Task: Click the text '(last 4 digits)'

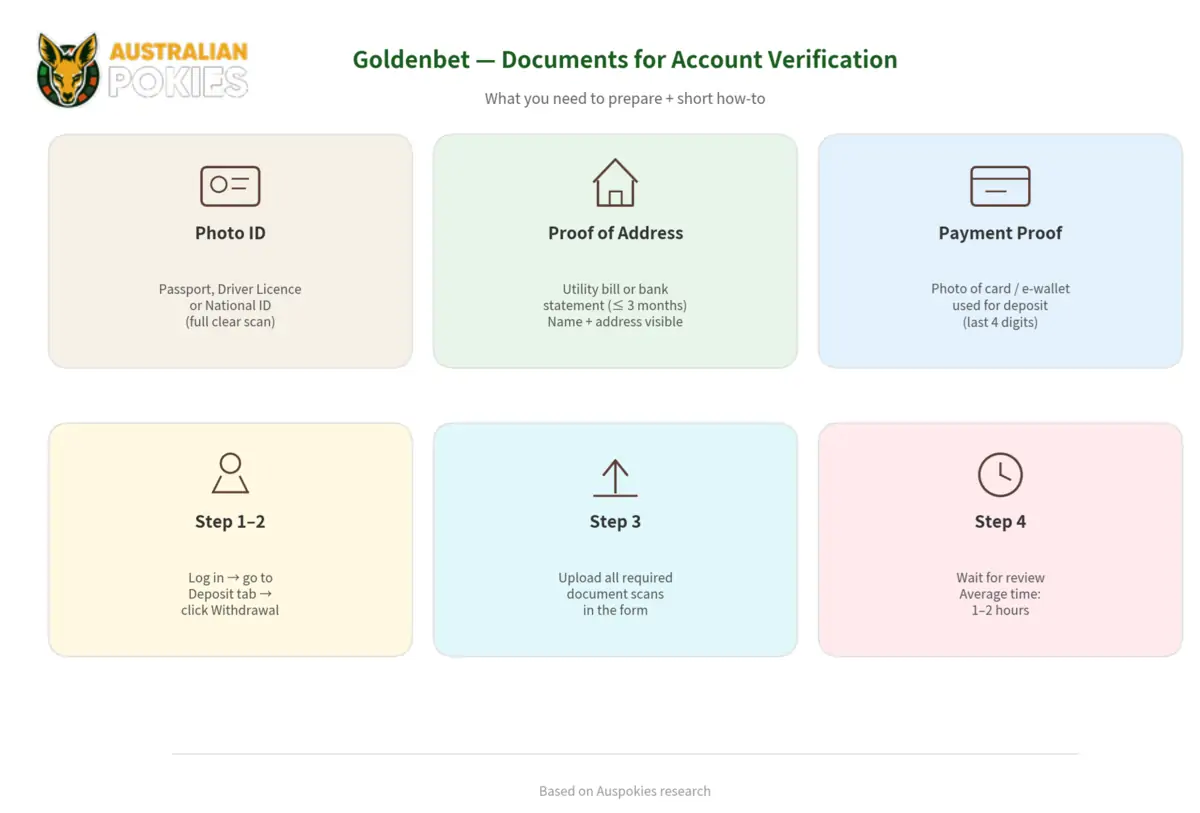Action: (x=1000, y=322)
